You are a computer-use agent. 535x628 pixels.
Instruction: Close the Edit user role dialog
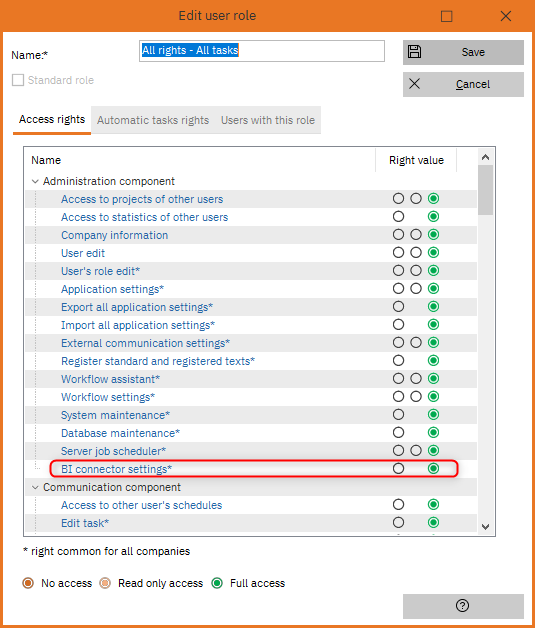pyautogui.click(x=506, y=16)
